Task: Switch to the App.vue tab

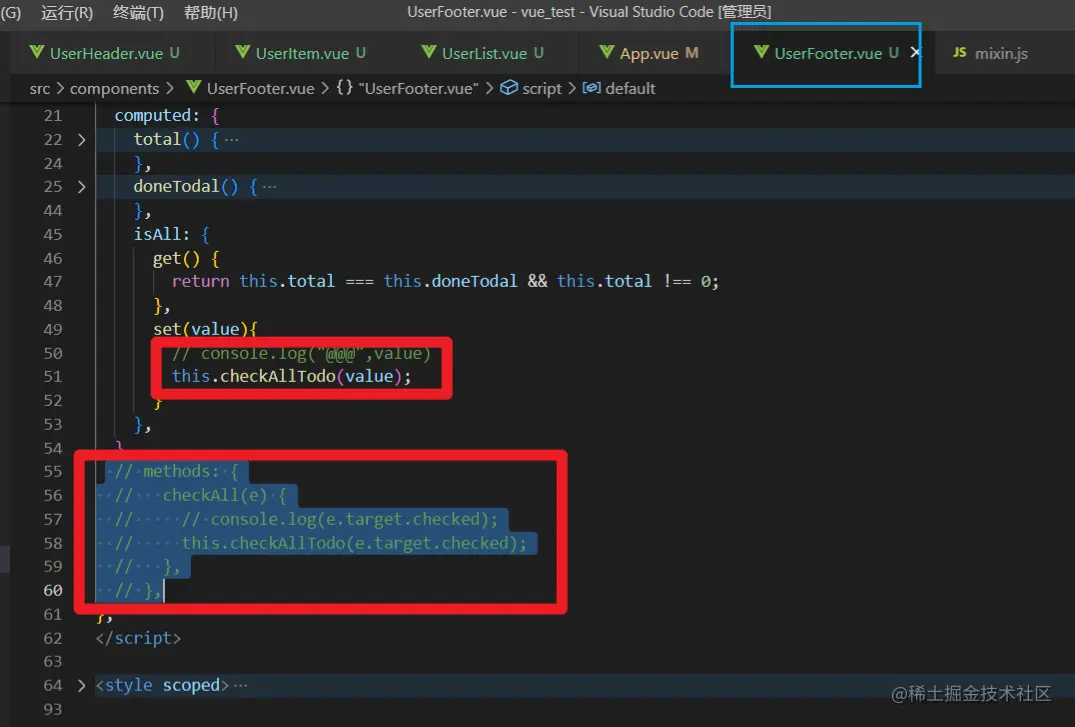Action: (x=649, y=53)
